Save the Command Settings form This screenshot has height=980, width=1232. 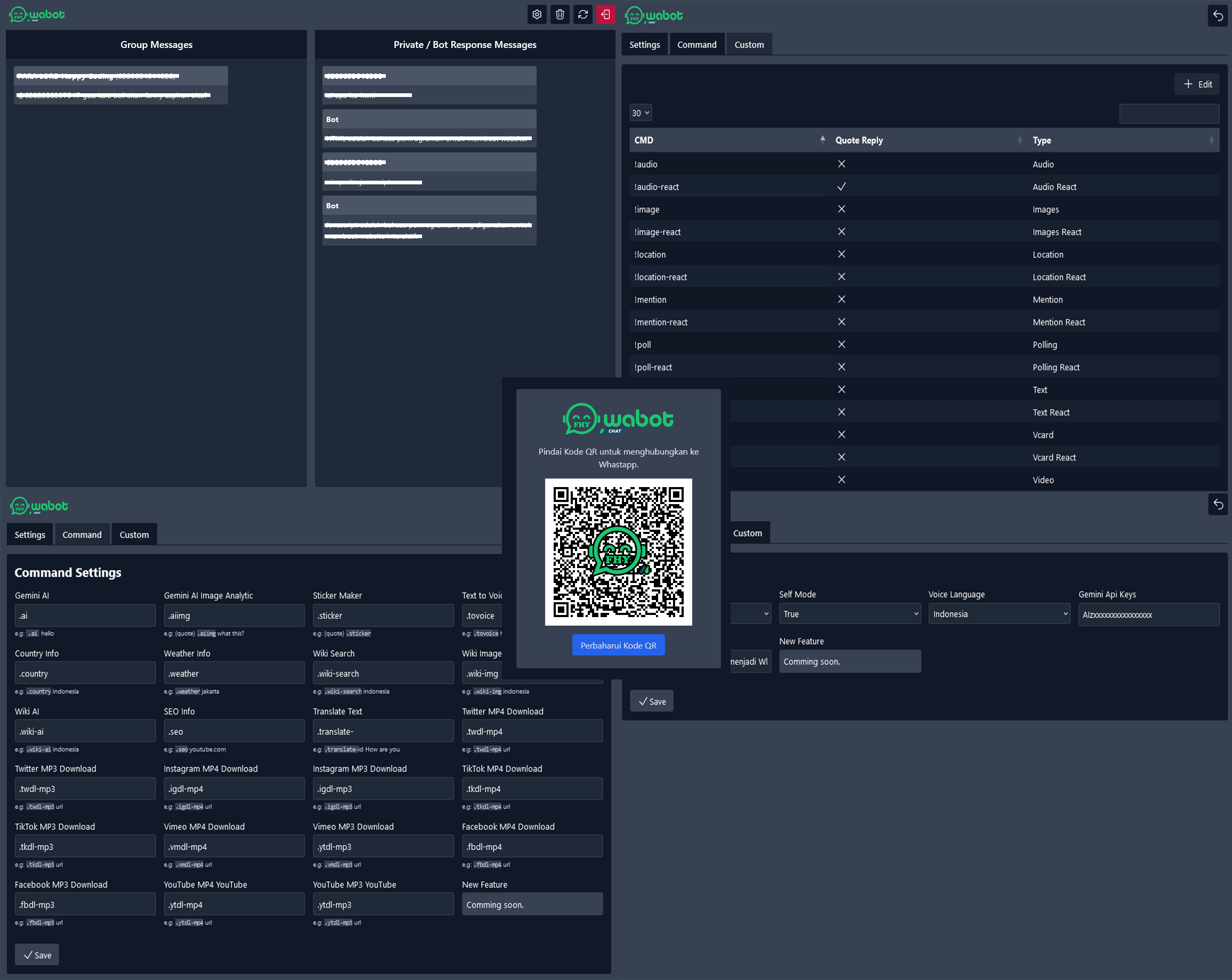pos(37,955)
